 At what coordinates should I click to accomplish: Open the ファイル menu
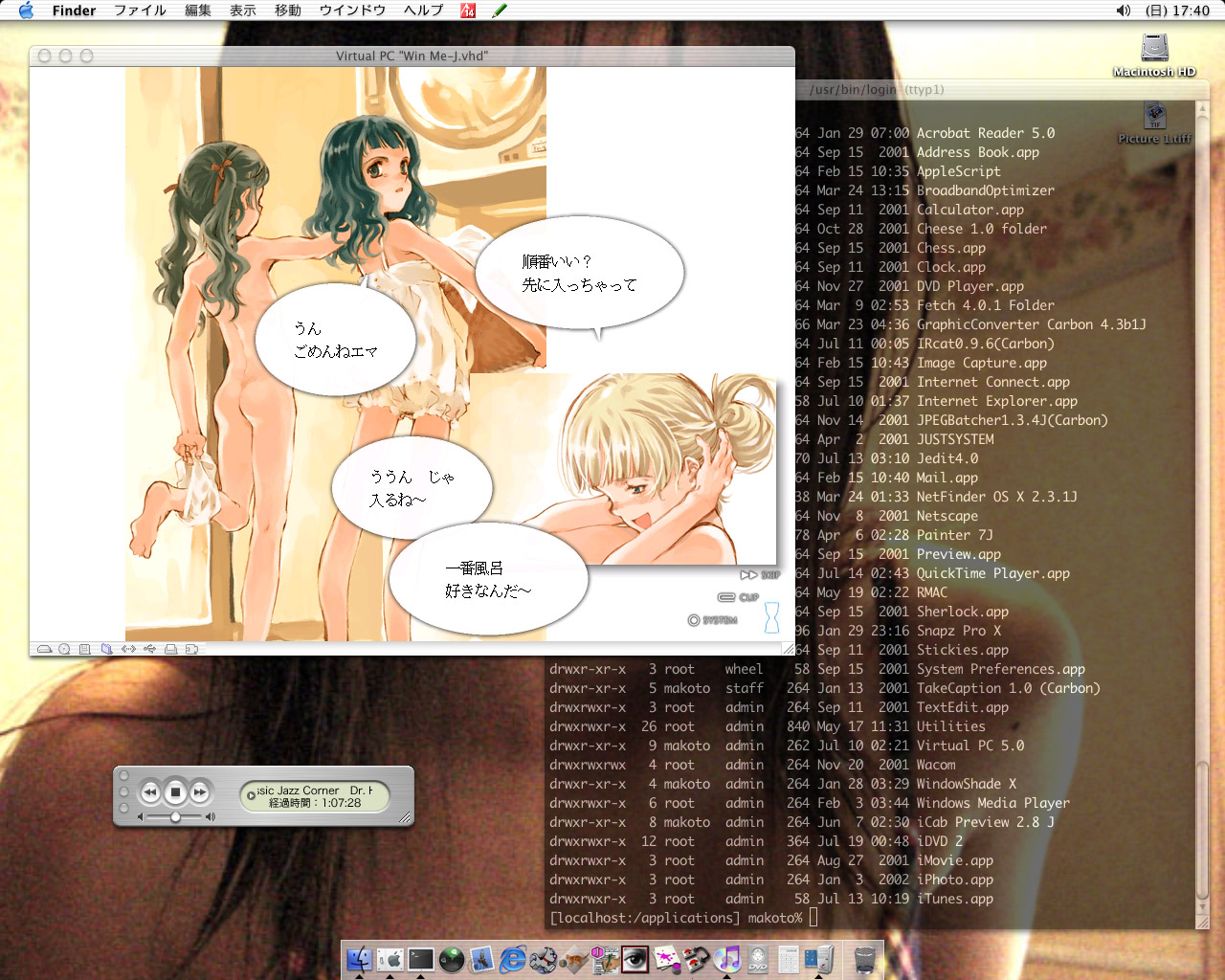(140, 11)
